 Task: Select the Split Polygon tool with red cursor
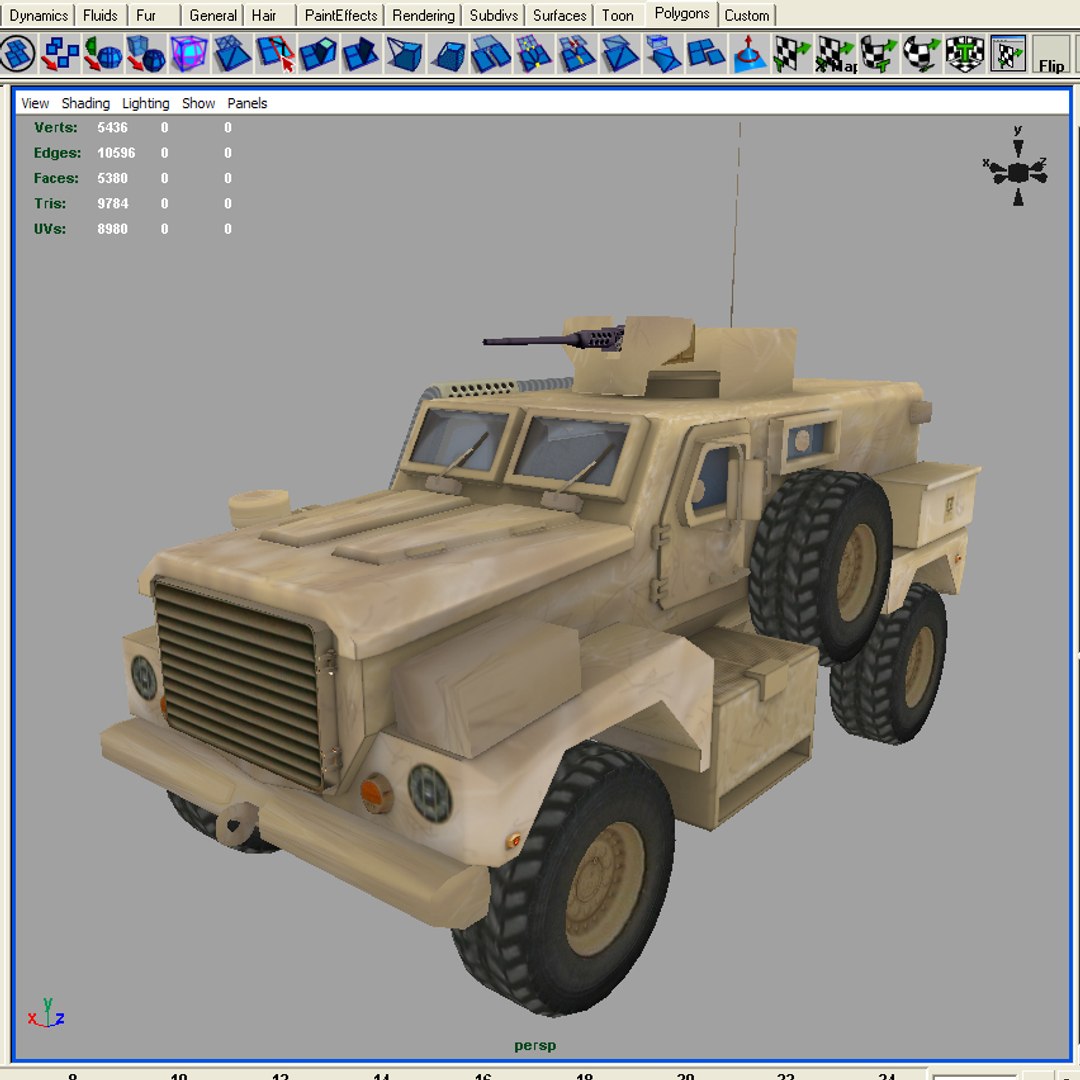(x=275, y=54)
